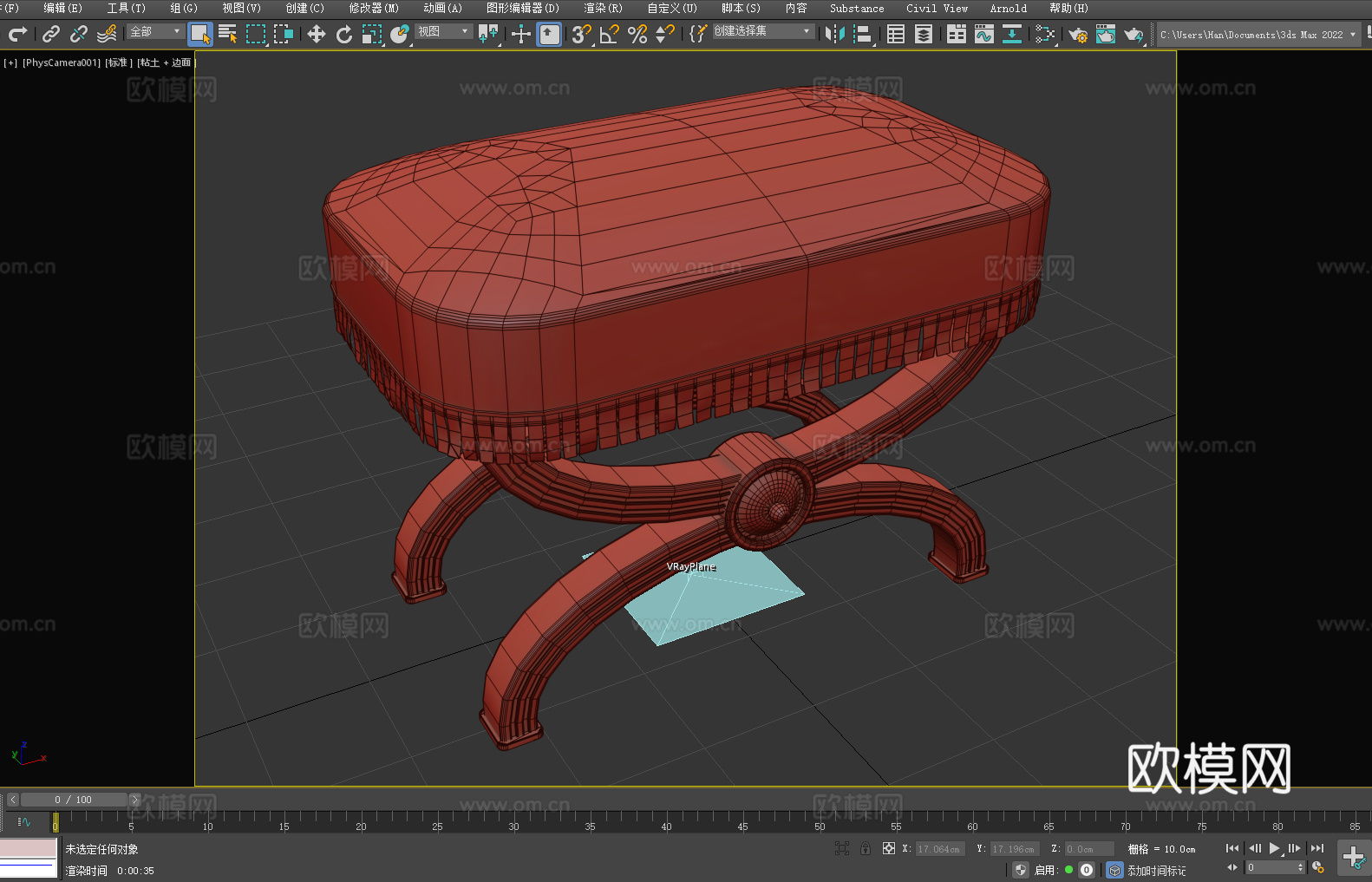Image resolution: width=1372 pixels, height=882 pixels.
Task: Open the Rendered Frame Window icon
Action: (x=1106, y=34)
